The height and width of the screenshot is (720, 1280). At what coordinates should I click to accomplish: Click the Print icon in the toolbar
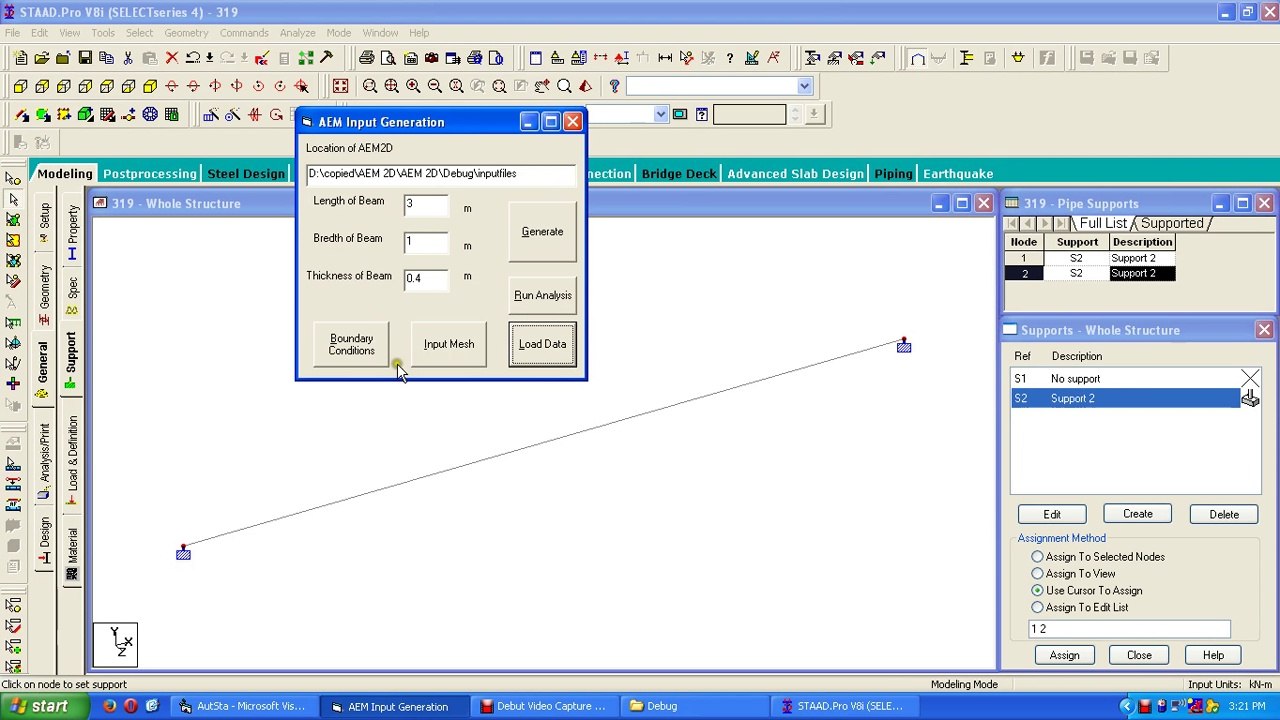click(x=367, y=58)
